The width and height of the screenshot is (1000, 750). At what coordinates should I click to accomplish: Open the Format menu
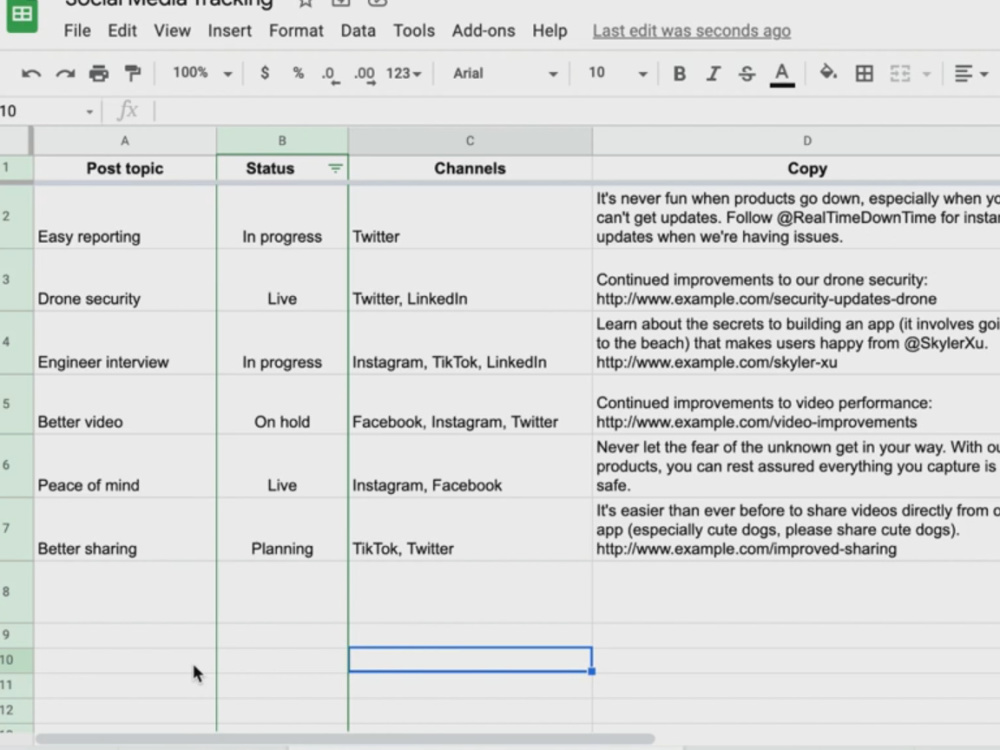[296, 31]
